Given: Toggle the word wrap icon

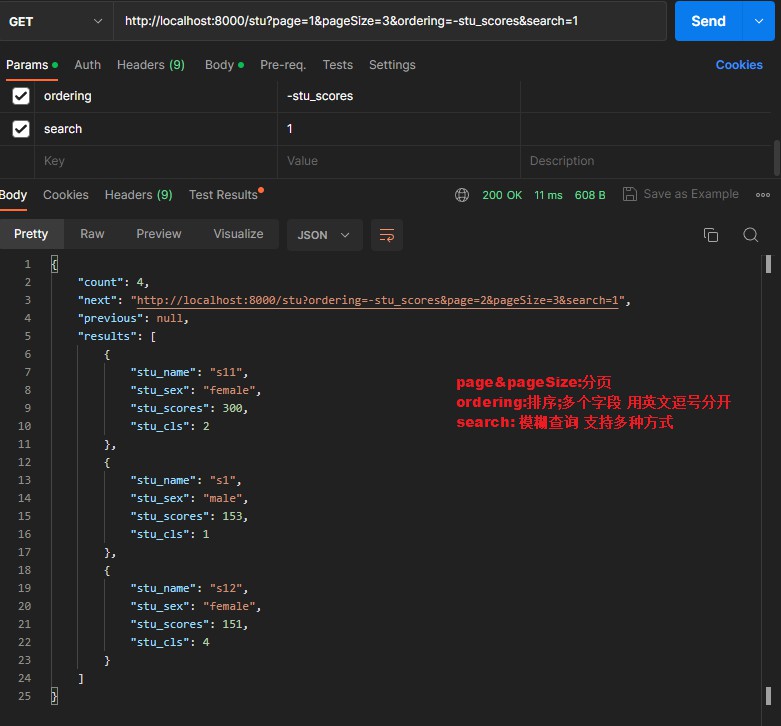Looking at the screenshot, I should (x=387, y=235).
